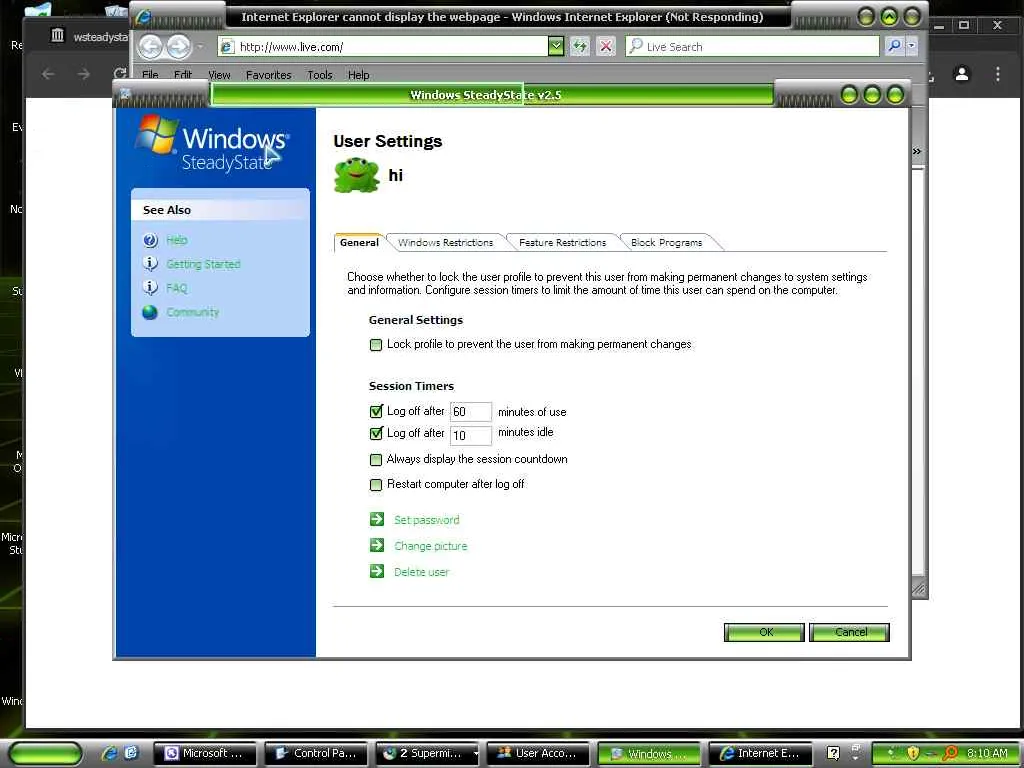Click the frog user picture for hi

[357, 175]
